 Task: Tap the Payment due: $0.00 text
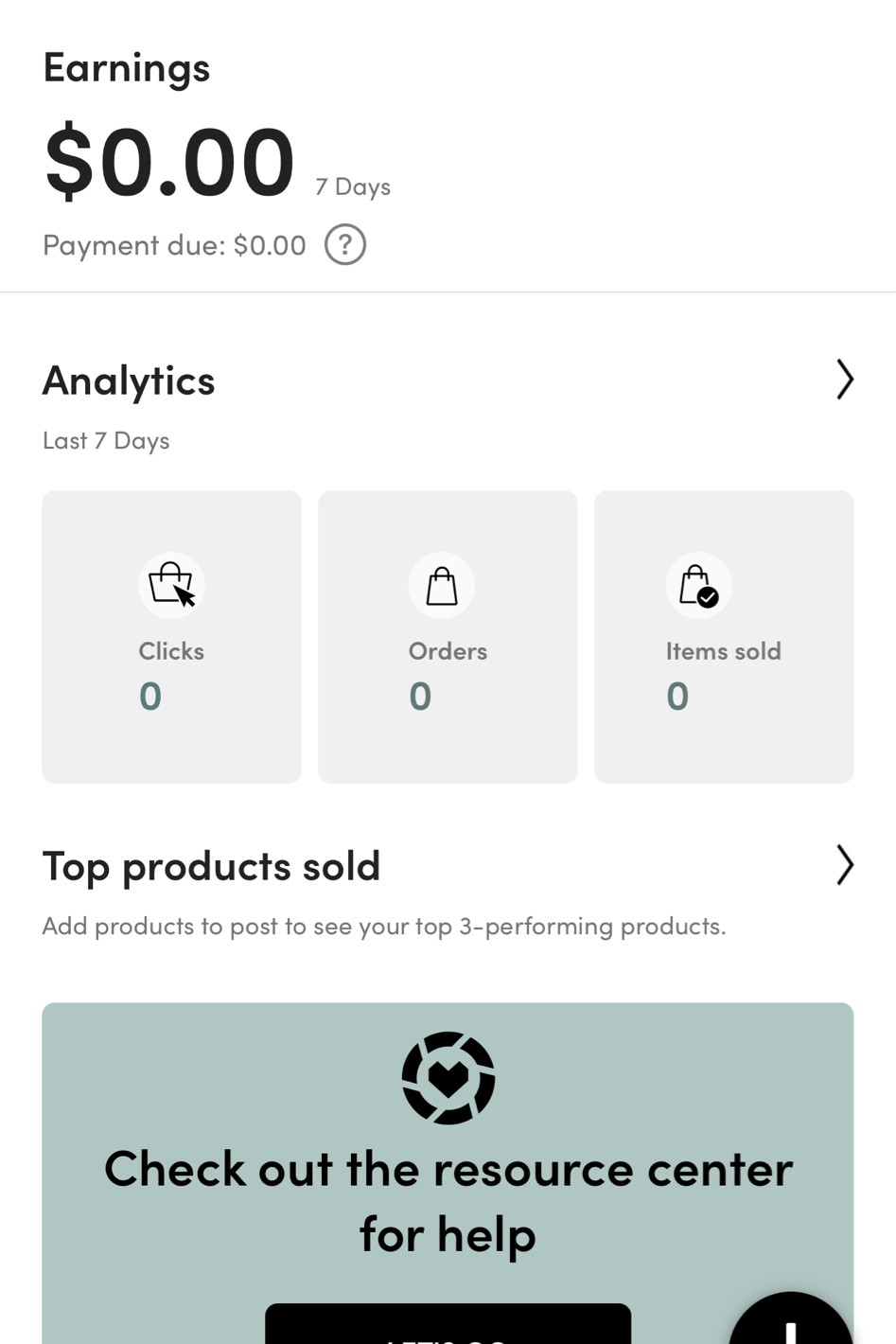pyautogui.click(x=174, y=246)
